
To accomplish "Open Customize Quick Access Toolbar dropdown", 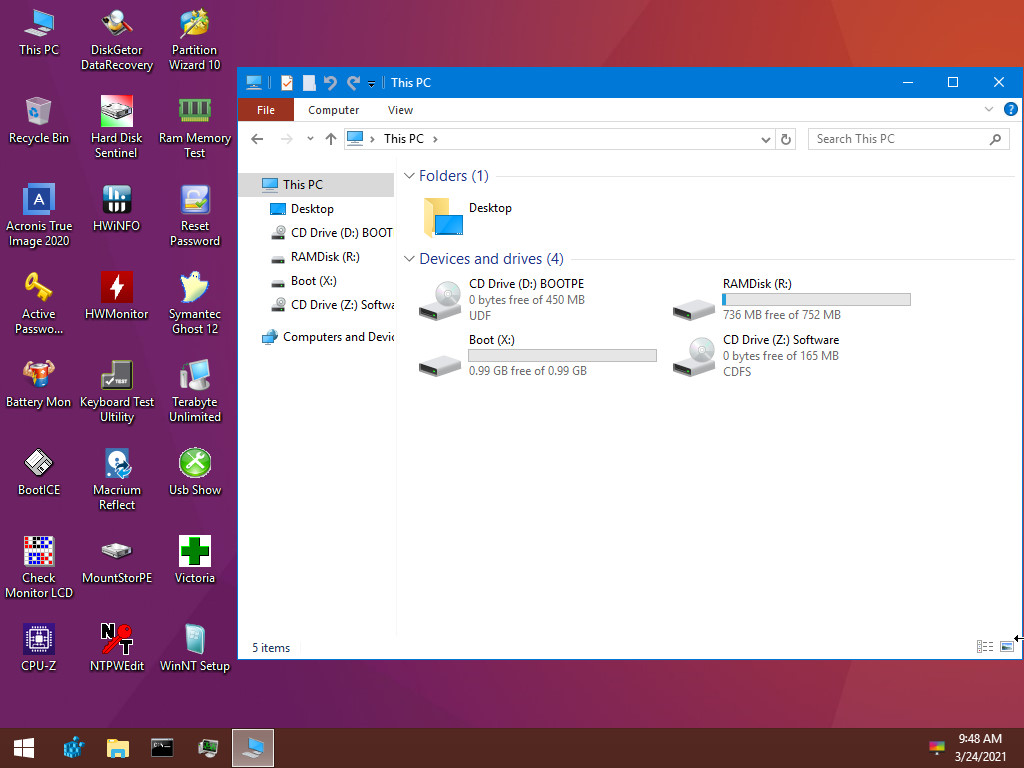I will click(371, 84).
